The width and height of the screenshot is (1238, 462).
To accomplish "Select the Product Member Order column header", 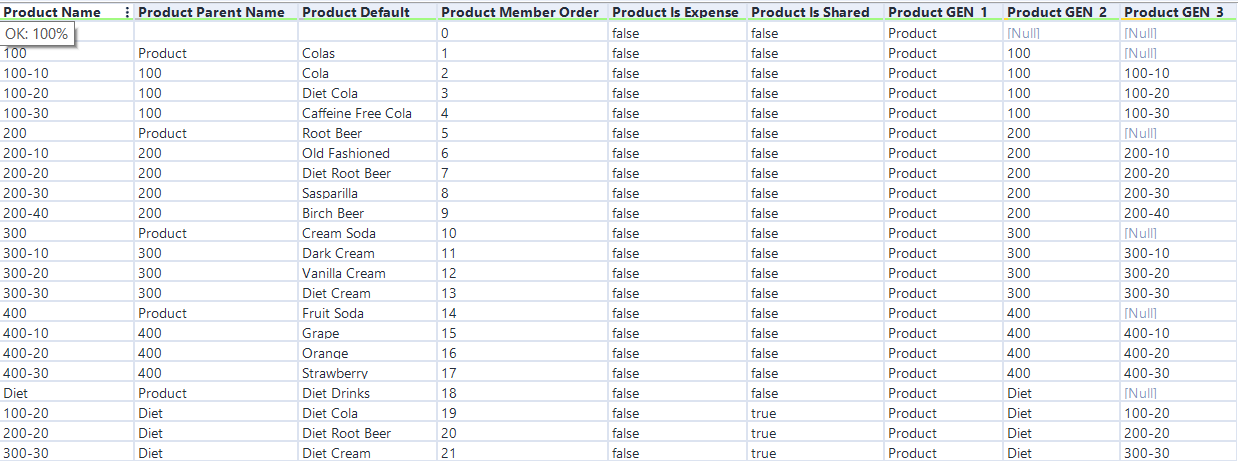I will pyautogui.click(x=520, y=12).
